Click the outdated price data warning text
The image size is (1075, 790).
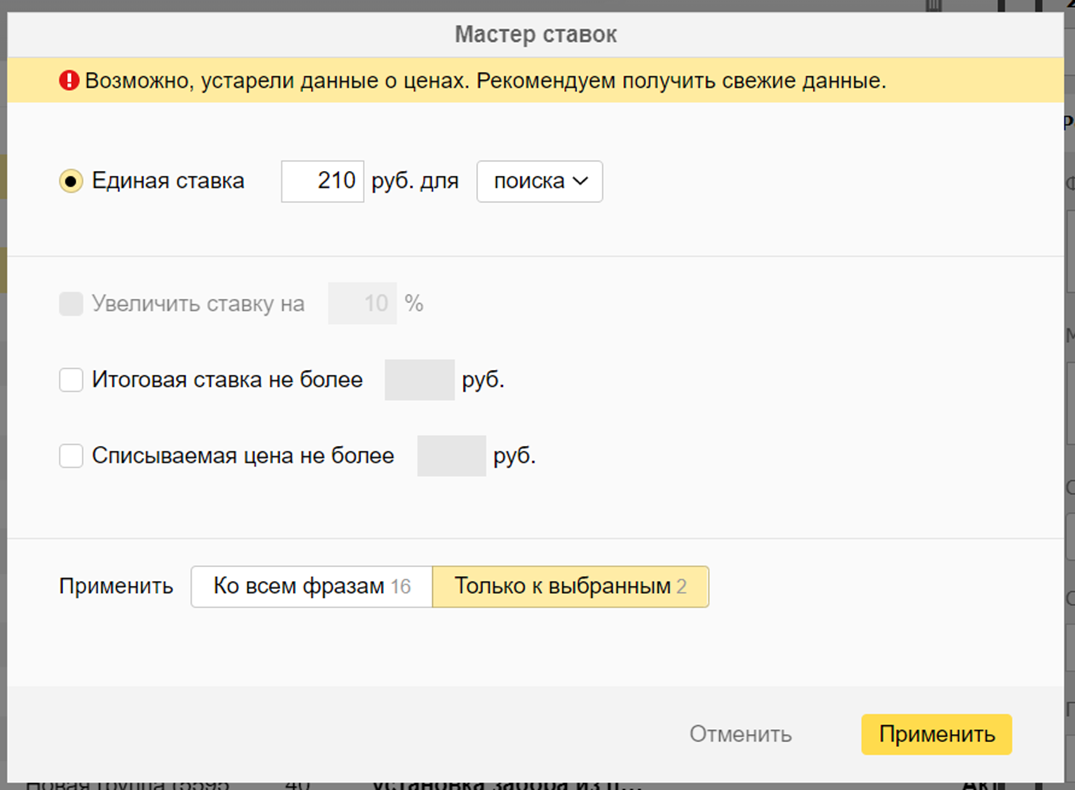click(x=485, y=81)
